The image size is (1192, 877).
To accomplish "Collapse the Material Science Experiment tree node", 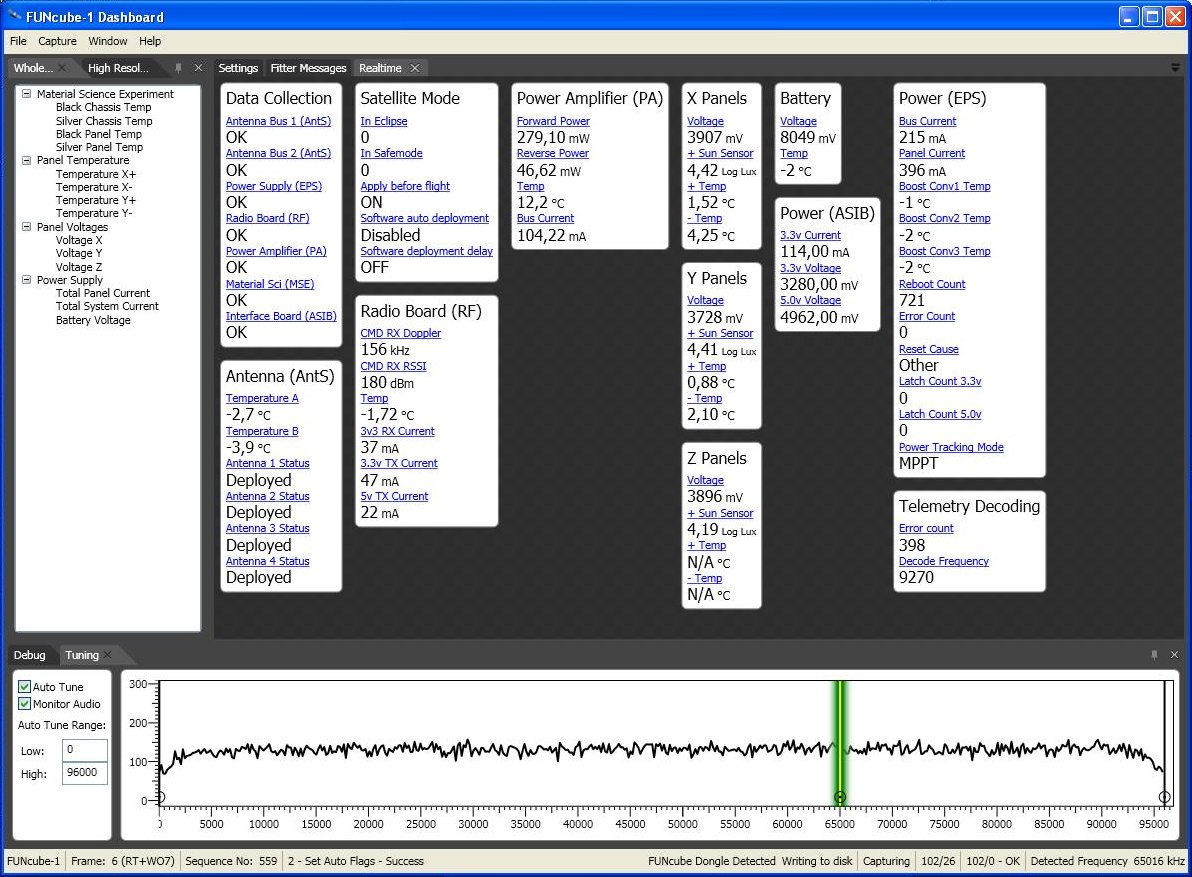I will pos(27,93).
